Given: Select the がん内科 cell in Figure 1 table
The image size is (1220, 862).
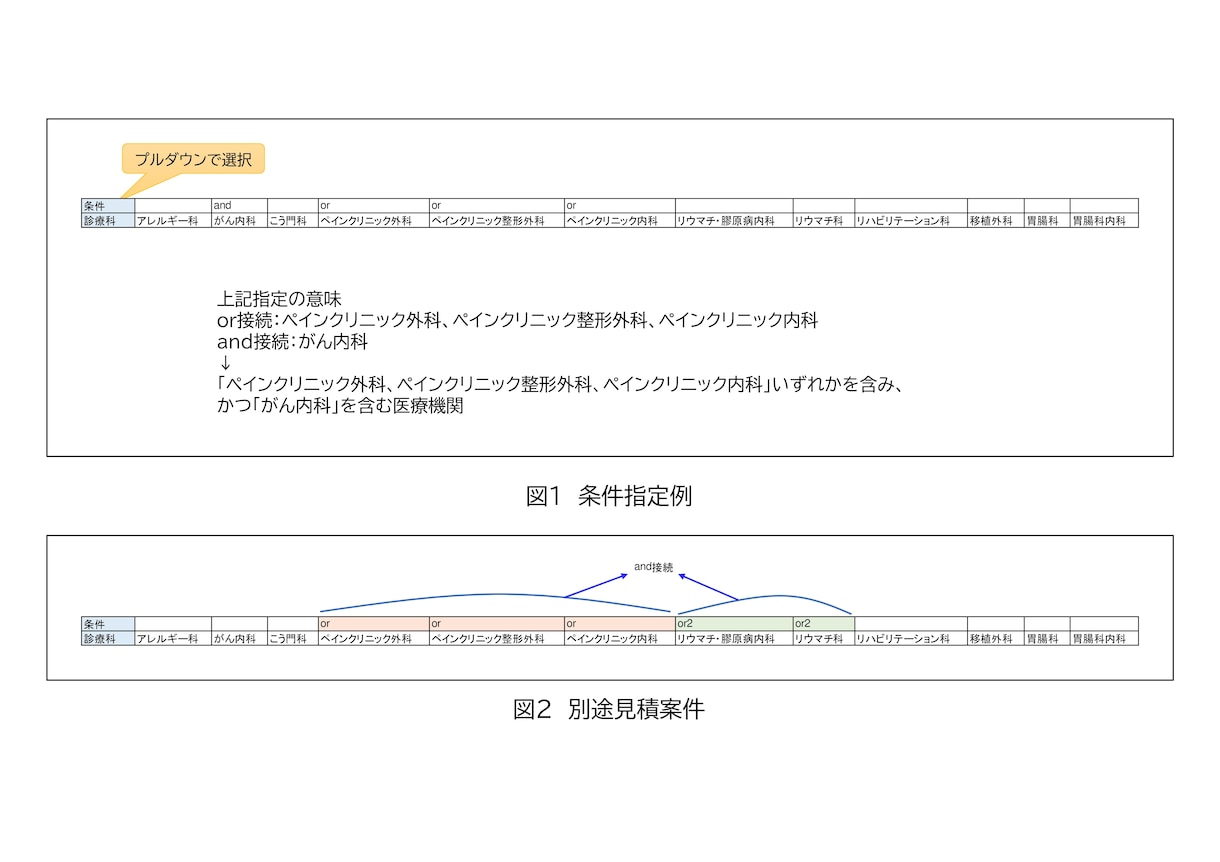Looking at the screenshot, I should click(239, 220).
